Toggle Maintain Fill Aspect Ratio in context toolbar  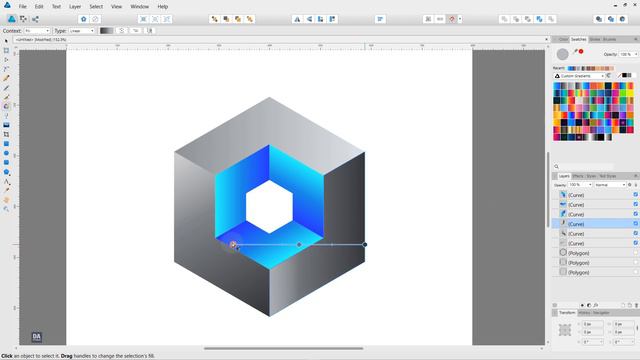[150, 31]
